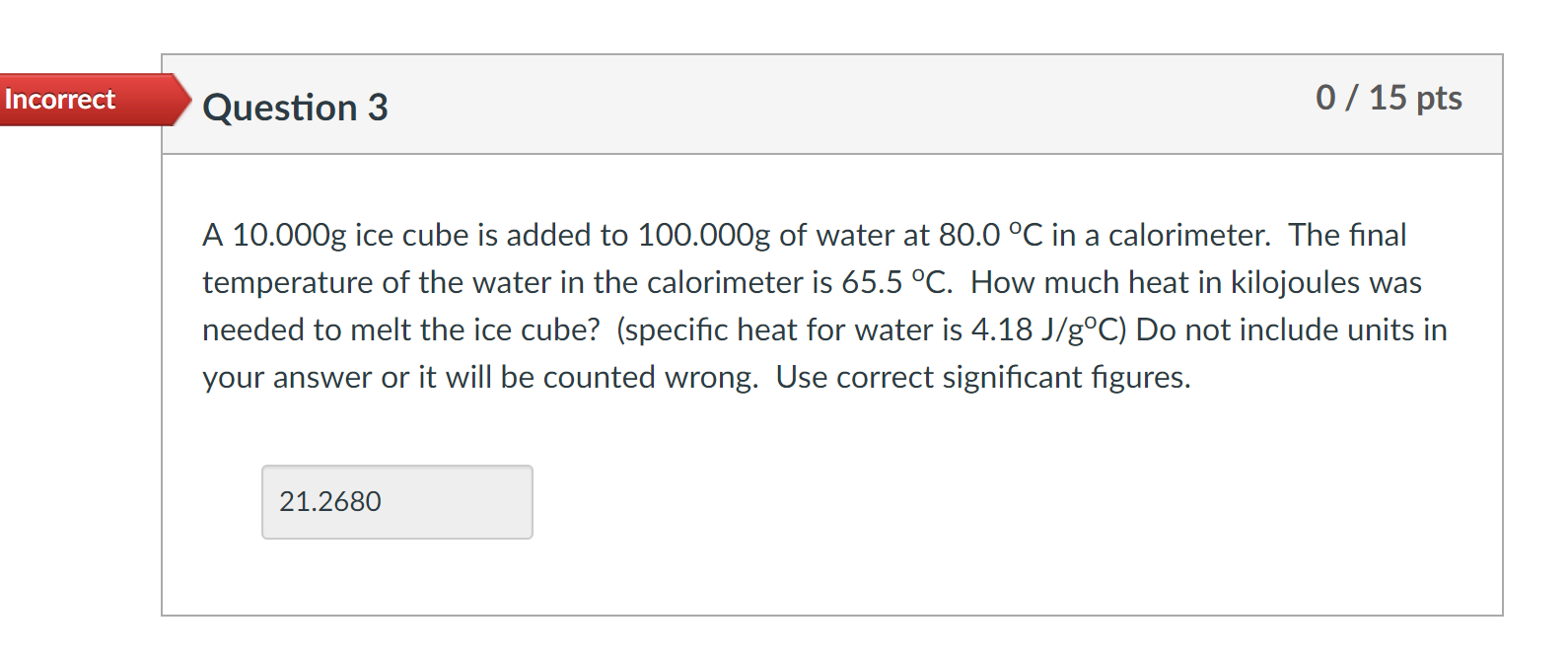Click the 0 / 15 pts score
The image size is (1568, 658).
pyautogui.click(x=1389, y=98)
